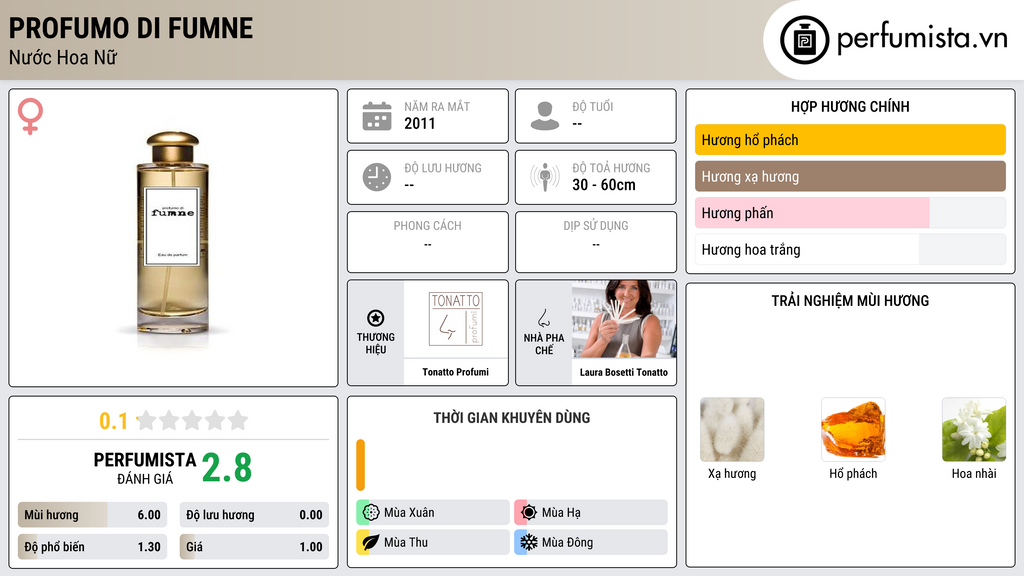The width and height of the screenshot is (1024, 576).
Task: Click the Trải Nghiệm Mùi Hương heading
Action: pos(850,301)
